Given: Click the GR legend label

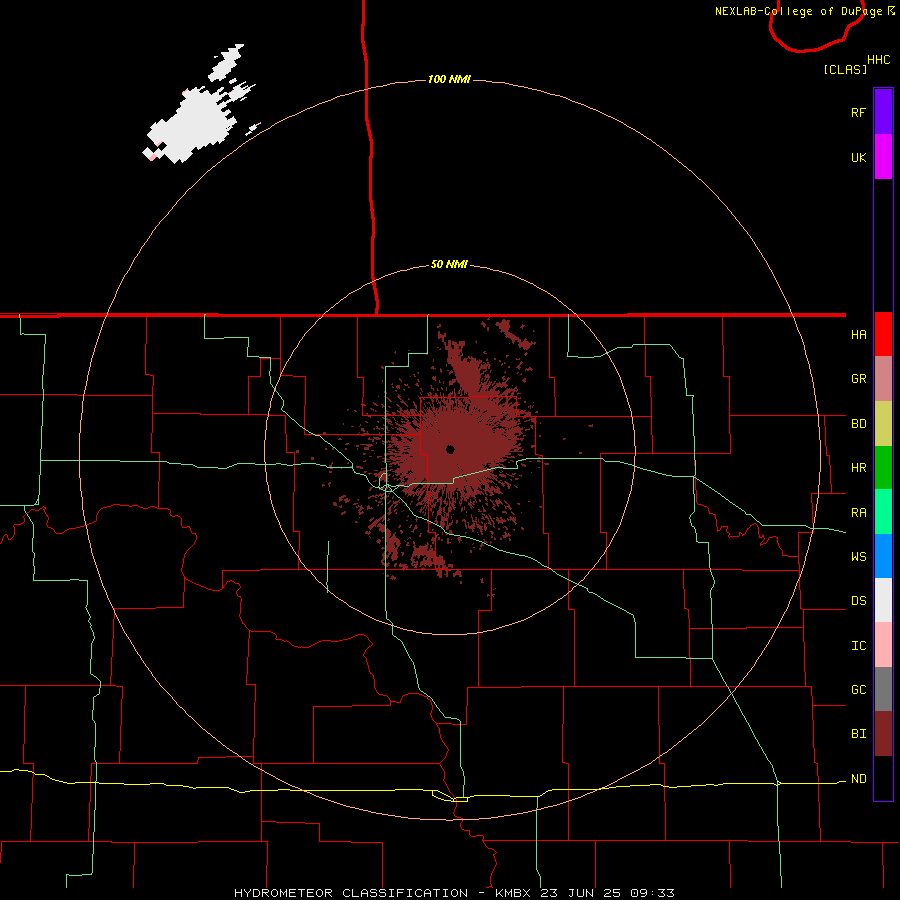Looking at the screenshot, I should tap(858, 379).
